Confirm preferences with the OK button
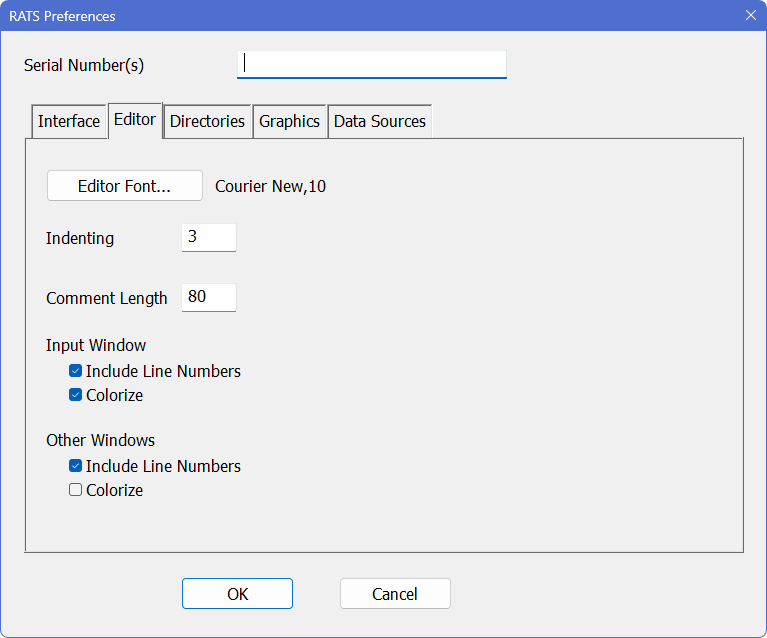Viewport: 767px width, 638px height. tap(237, 594)
